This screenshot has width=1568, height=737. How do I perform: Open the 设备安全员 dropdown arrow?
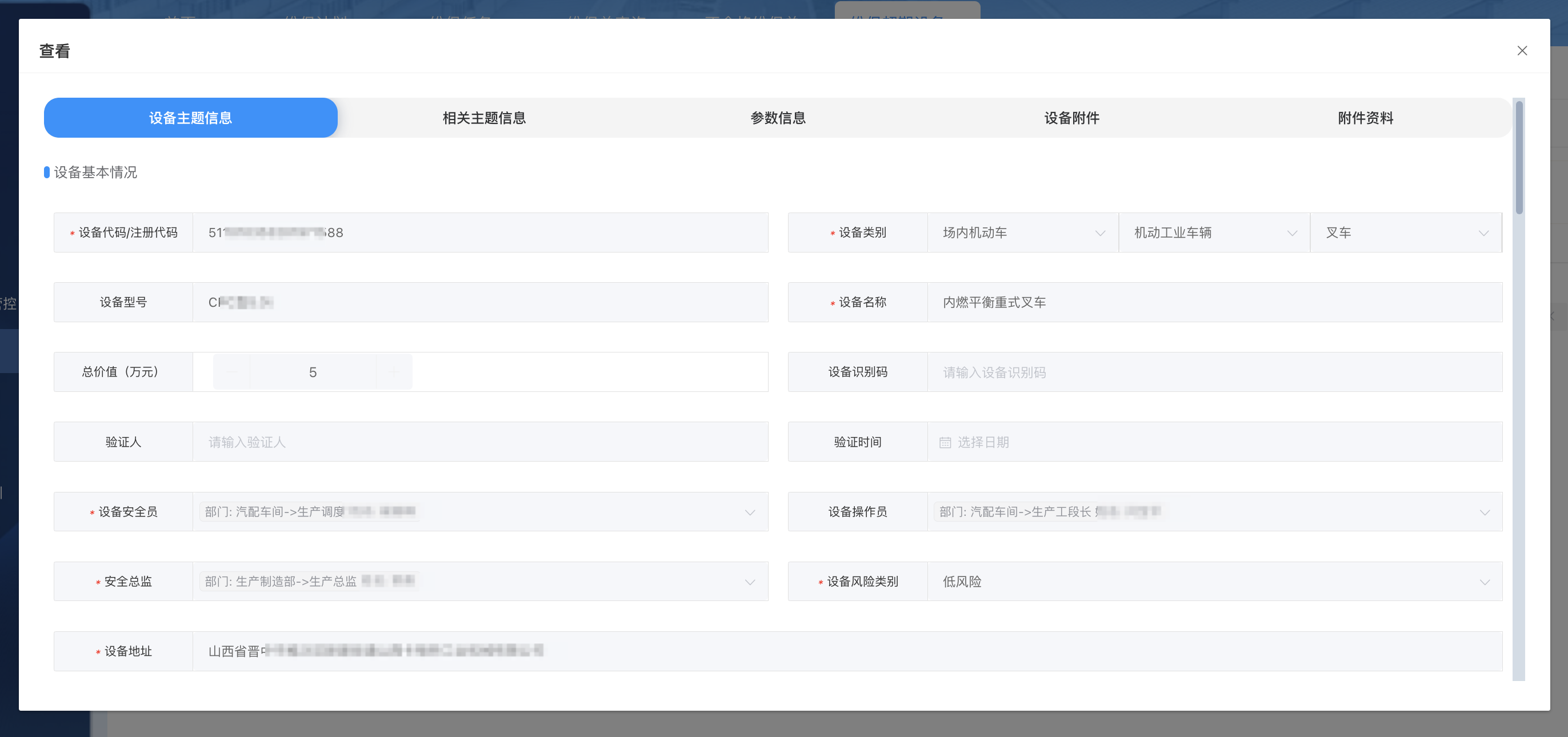[750, 512]
